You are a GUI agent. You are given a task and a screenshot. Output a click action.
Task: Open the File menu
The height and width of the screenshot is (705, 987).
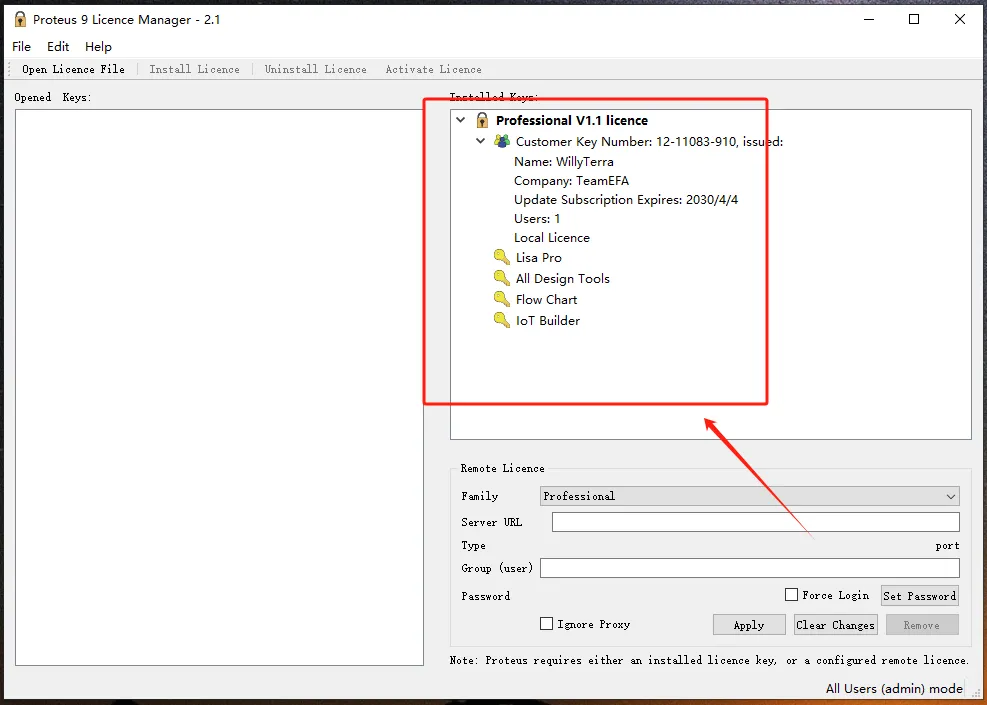[21, 47]
